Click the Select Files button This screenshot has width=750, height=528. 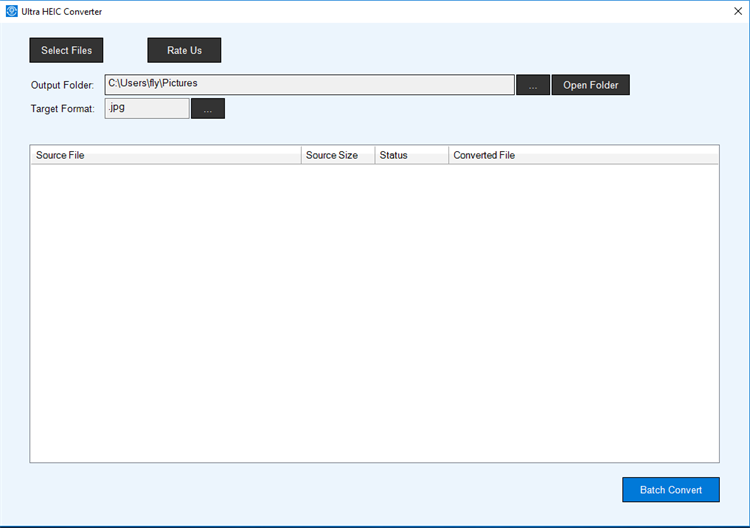pos(66,50)
